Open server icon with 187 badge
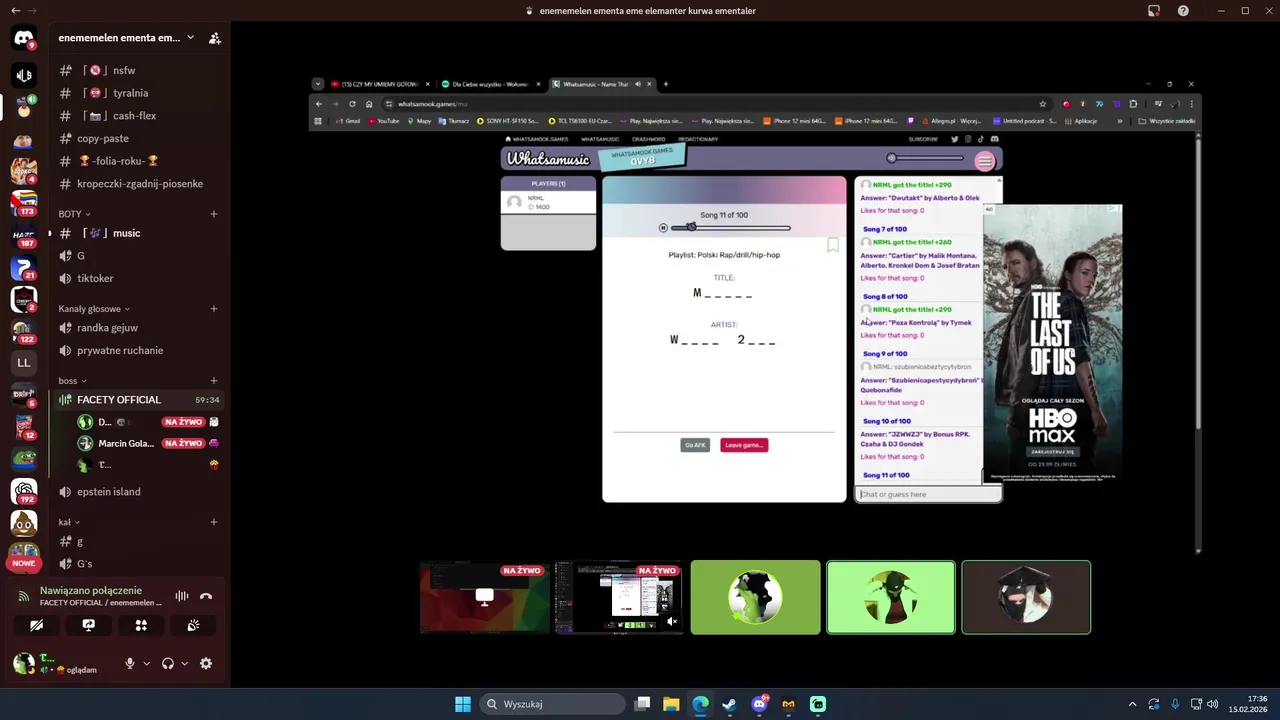1280x720 pixels. [24, 236]
